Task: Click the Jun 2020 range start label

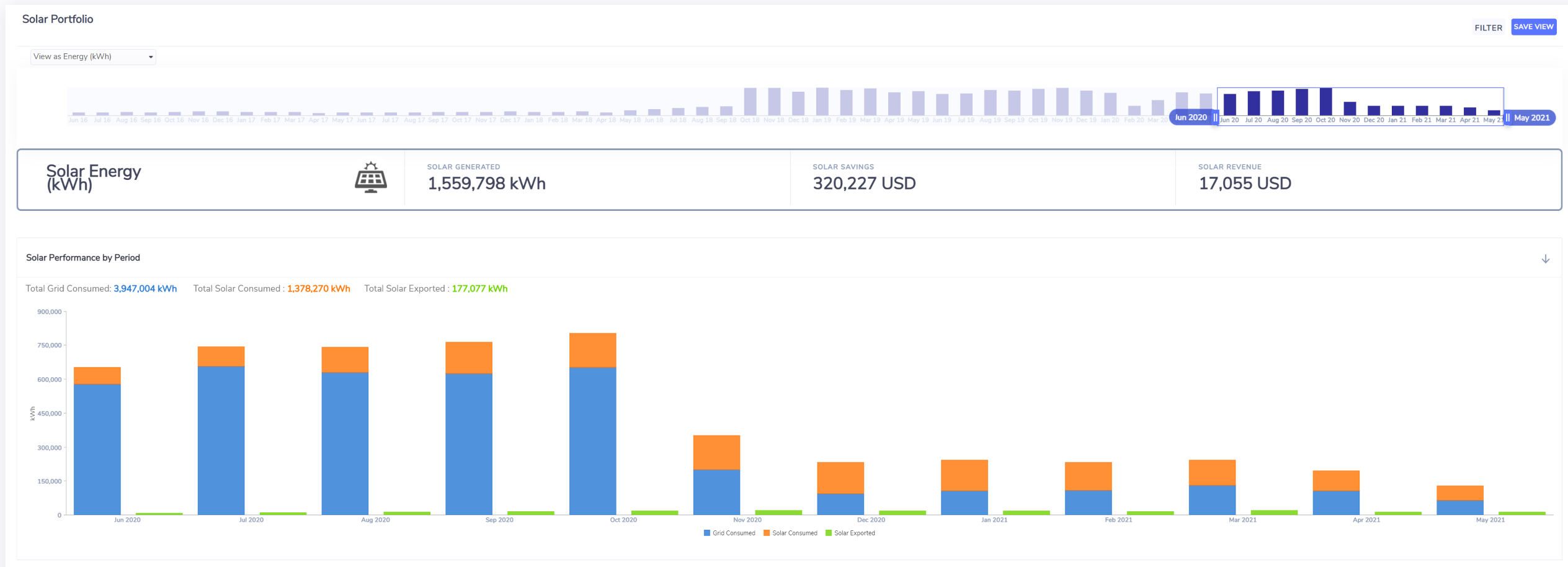Action: click(x=1191, y=117)
